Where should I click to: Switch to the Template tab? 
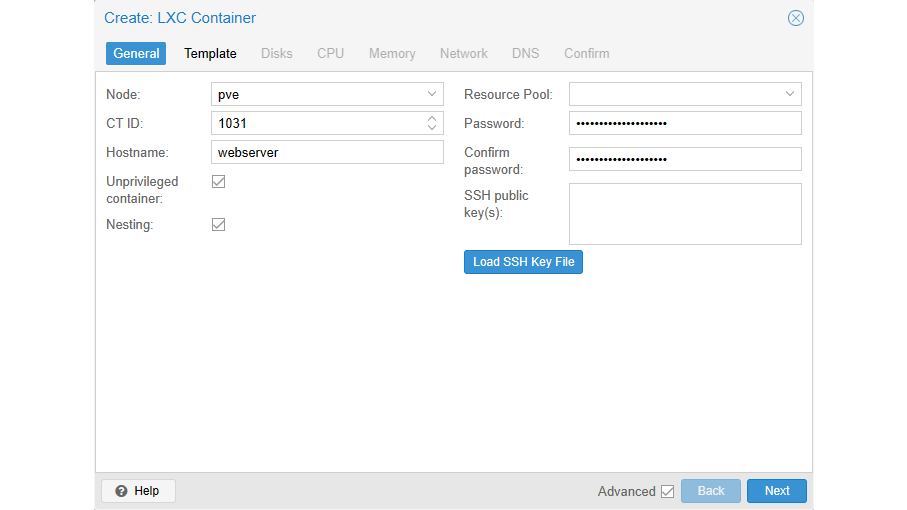click(x=210, y=53)
